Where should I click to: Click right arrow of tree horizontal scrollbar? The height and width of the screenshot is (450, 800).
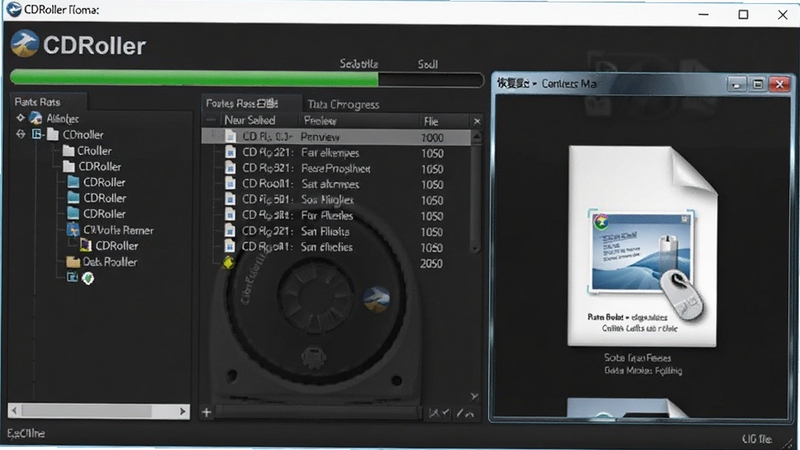coord(183,411)
